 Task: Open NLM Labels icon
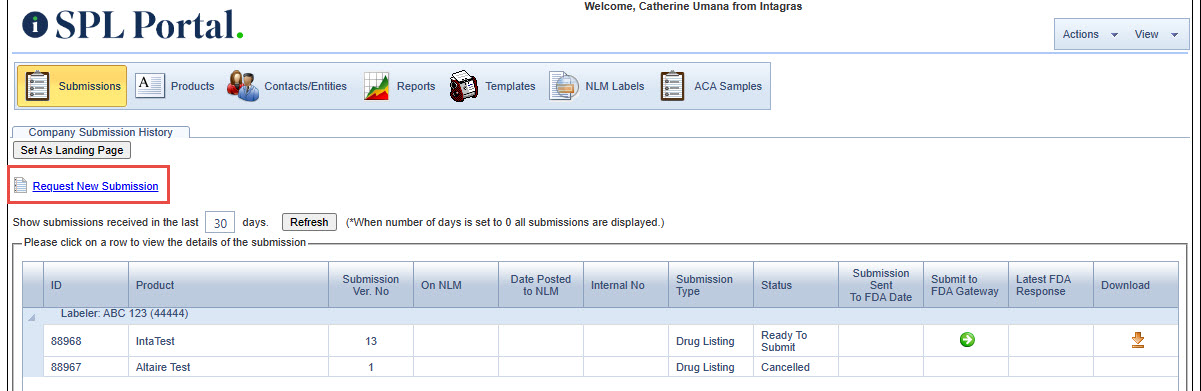564,86
